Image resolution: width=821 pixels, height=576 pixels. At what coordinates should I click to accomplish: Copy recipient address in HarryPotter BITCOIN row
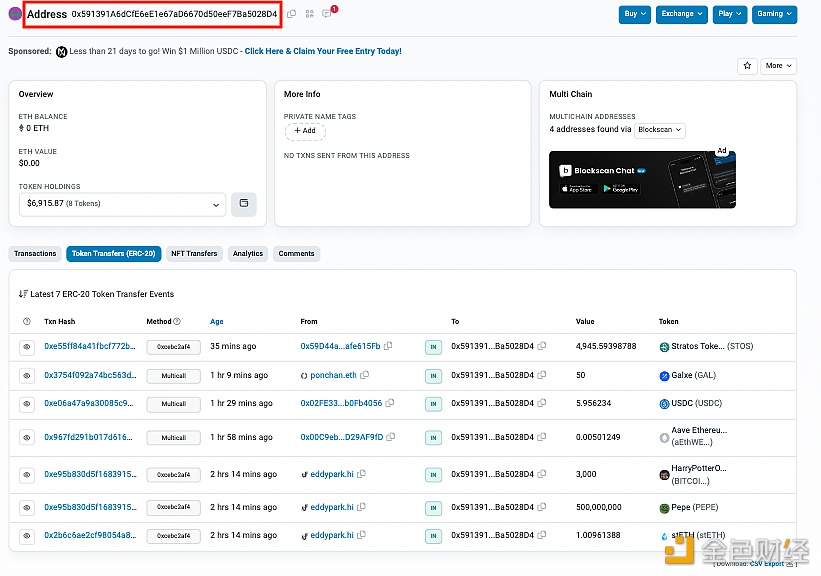click(x=542, y=474)
